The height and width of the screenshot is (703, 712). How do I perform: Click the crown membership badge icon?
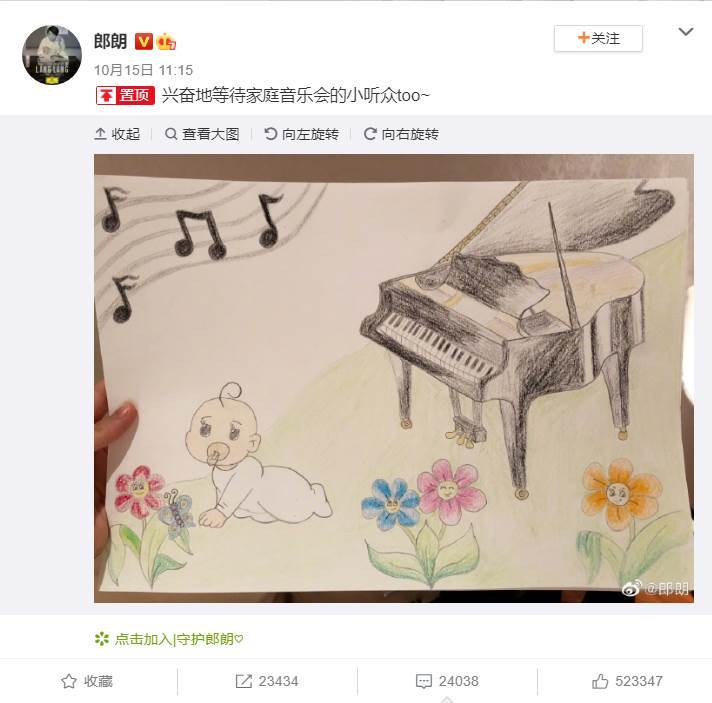pos(166,42)
